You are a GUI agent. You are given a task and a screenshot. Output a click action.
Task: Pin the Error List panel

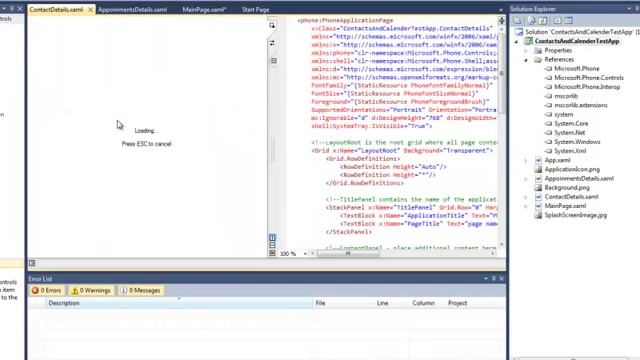pos(493,278)
